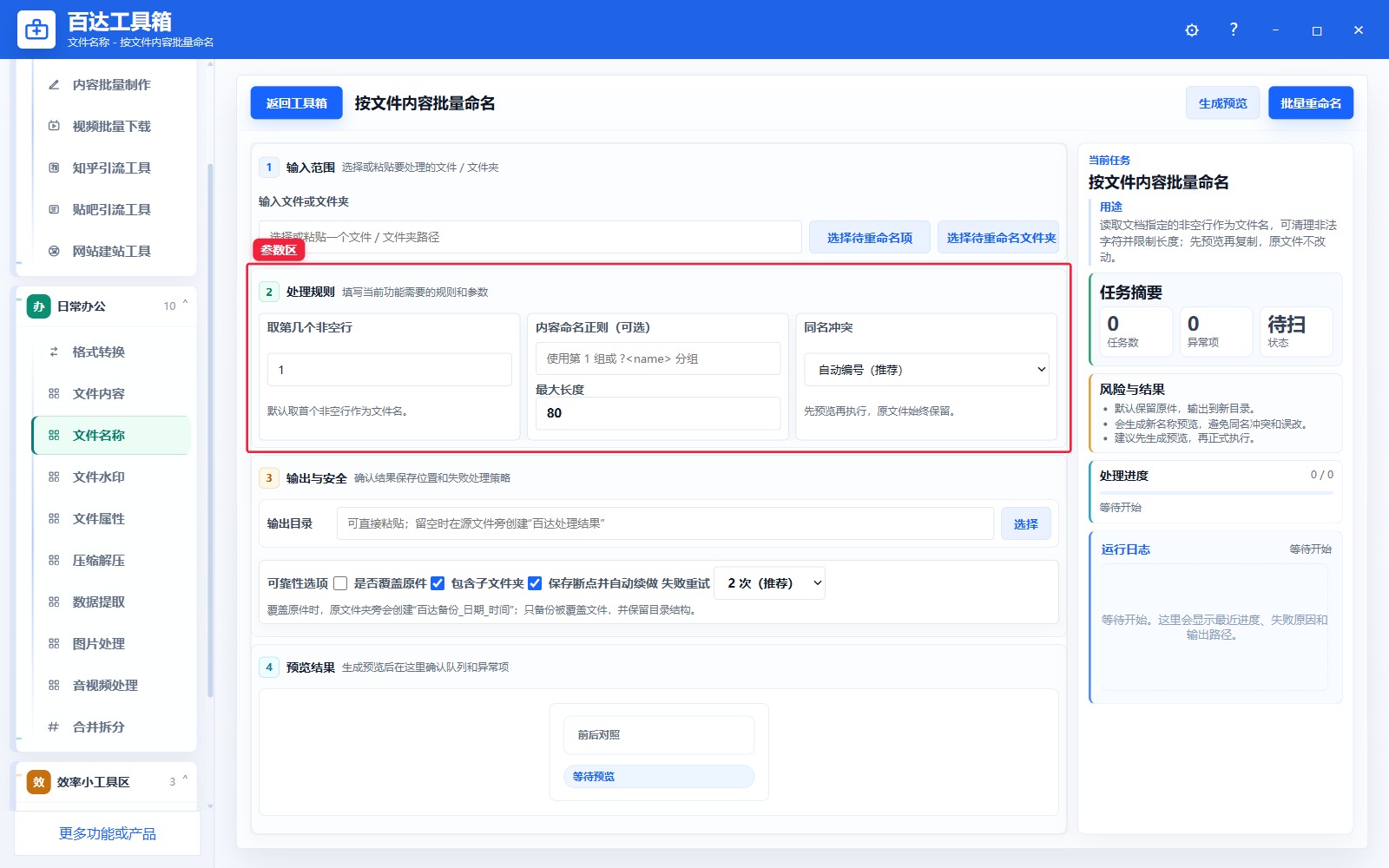Click the 前后对照 preview box

click(x=659, y=735)
